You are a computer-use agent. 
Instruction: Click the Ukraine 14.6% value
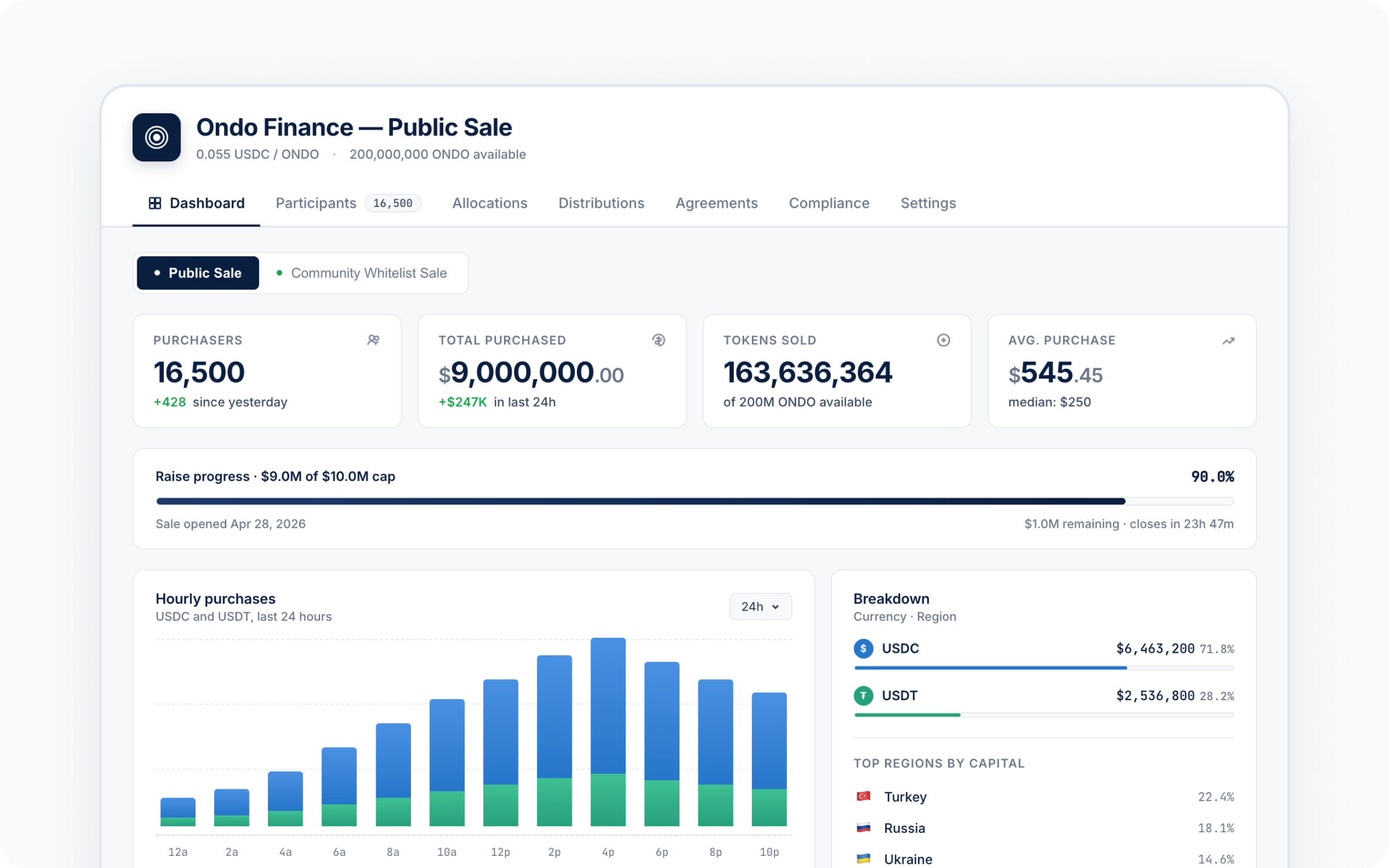(1216, 859)
